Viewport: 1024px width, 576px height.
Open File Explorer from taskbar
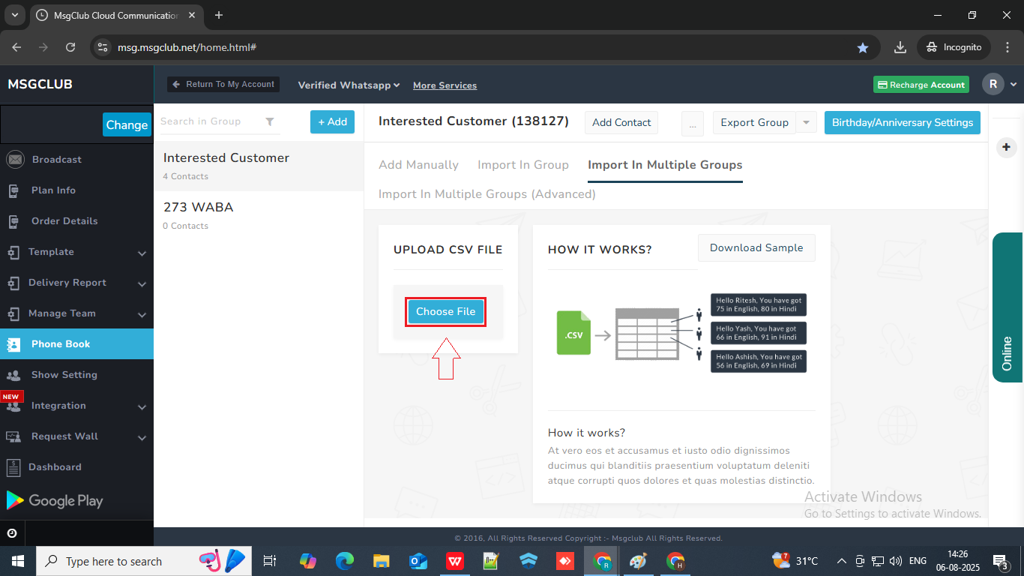381,561
